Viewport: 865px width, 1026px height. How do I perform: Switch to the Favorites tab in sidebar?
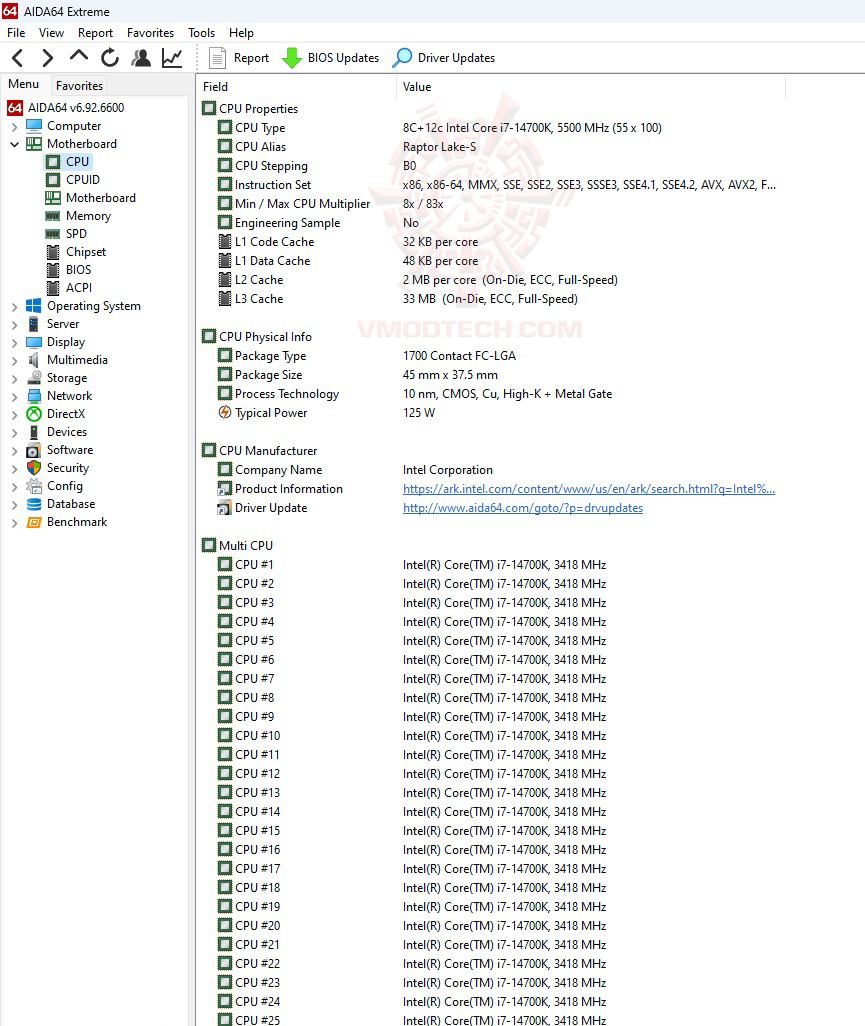click(x=79, y=86)
